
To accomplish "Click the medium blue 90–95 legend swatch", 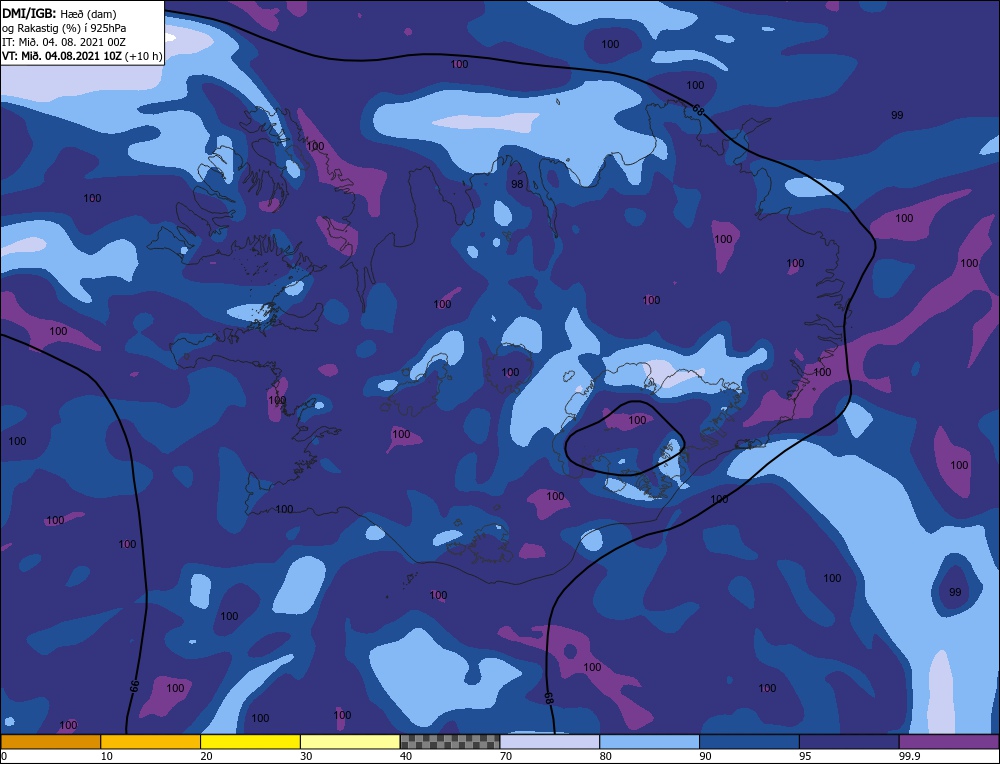I will pos(749,741).
